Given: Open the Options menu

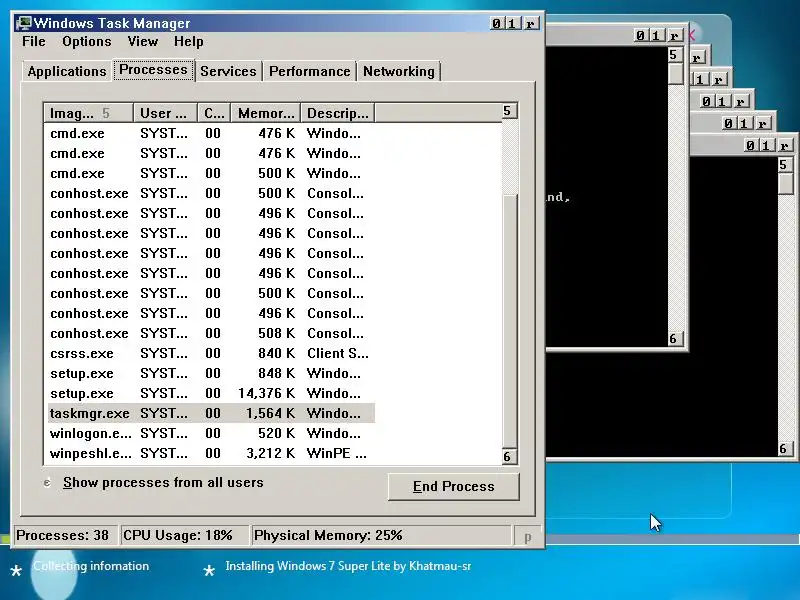Looking at the screenshot, I should coord(87,41).
